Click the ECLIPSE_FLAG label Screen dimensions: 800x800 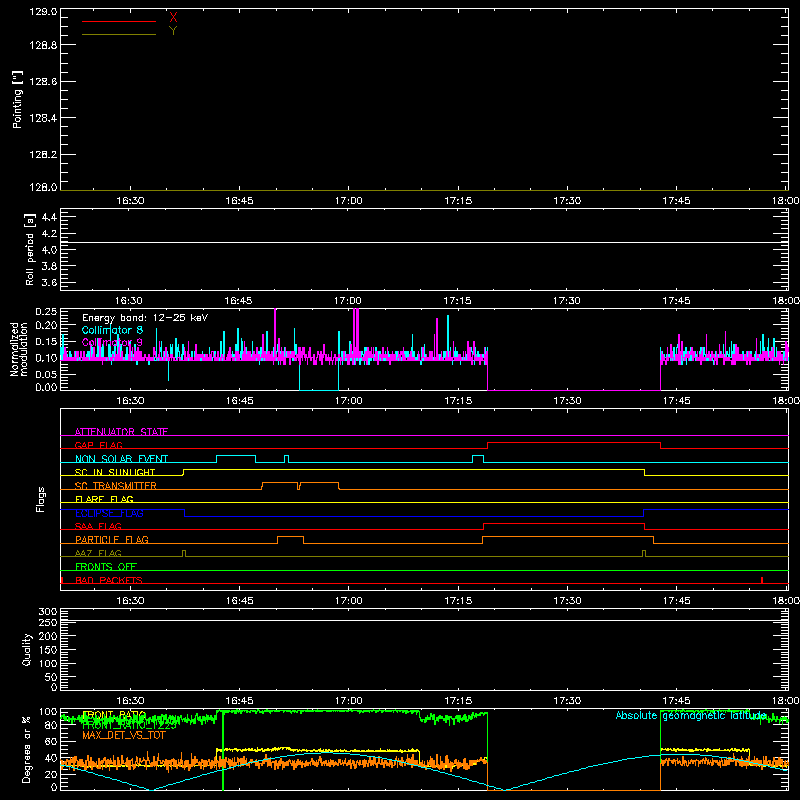109,513
